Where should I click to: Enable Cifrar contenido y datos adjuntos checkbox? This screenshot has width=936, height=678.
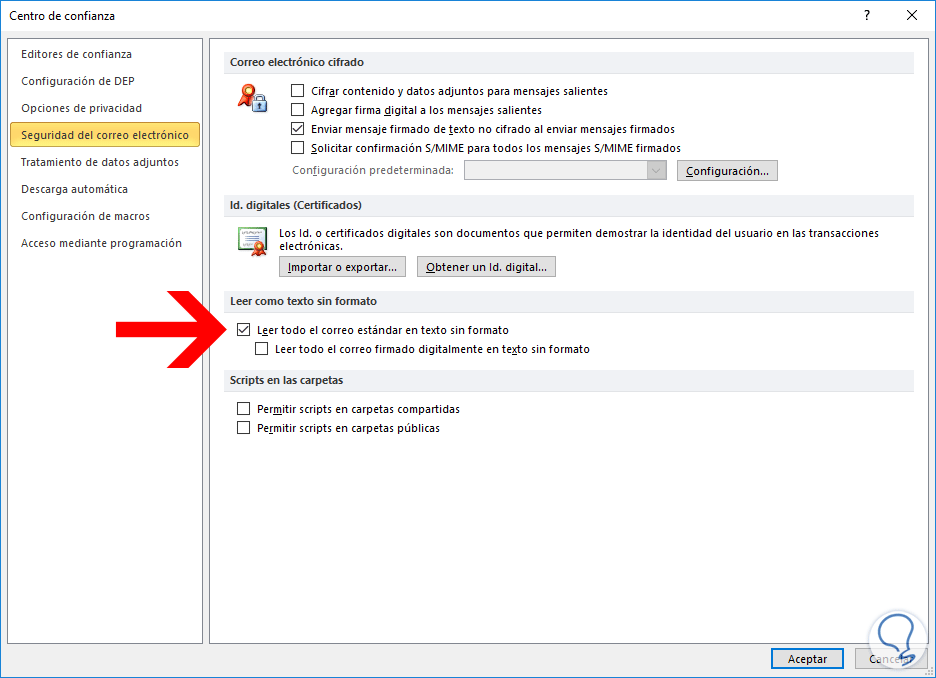coord(297,91)
